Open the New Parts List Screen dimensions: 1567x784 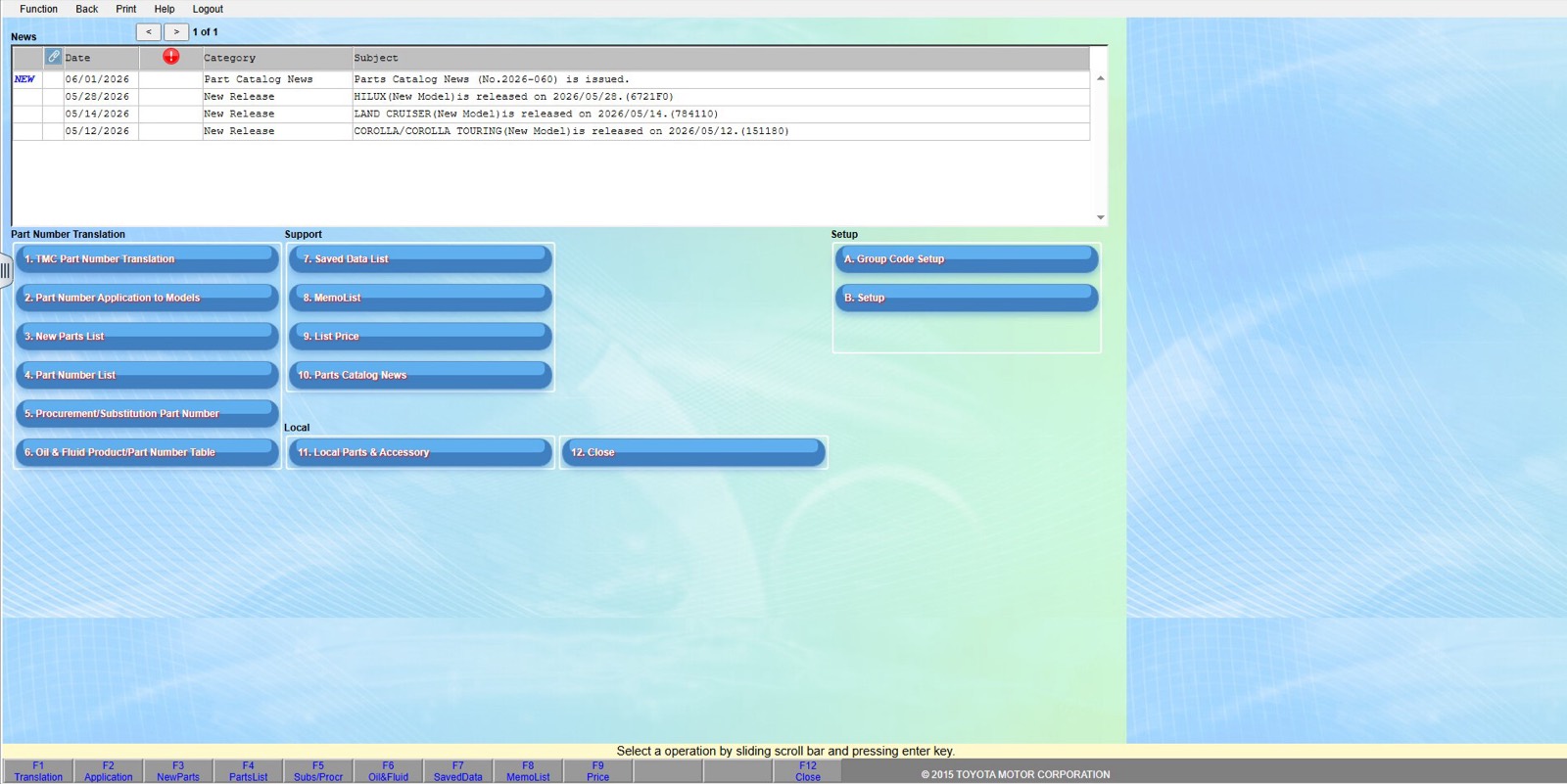pyautogui.click(x=147, y=337)
